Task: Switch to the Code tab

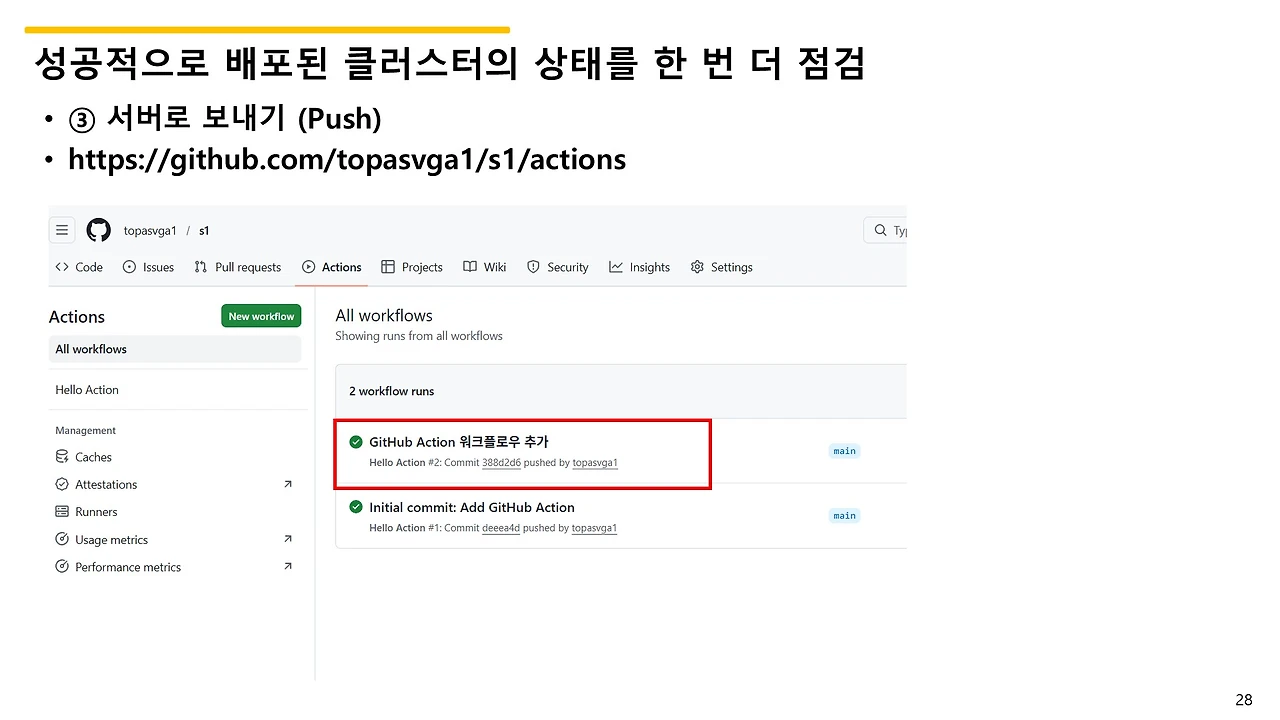Action: coord(78,267)
